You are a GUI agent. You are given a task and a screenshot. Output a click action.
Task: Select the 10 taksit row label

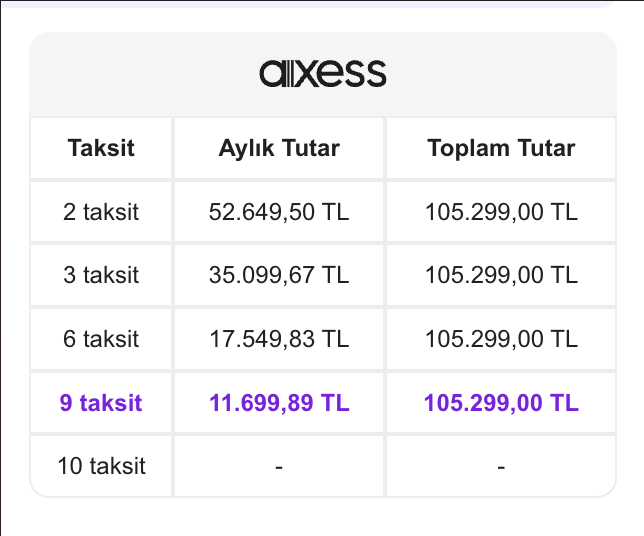[101, 466]
